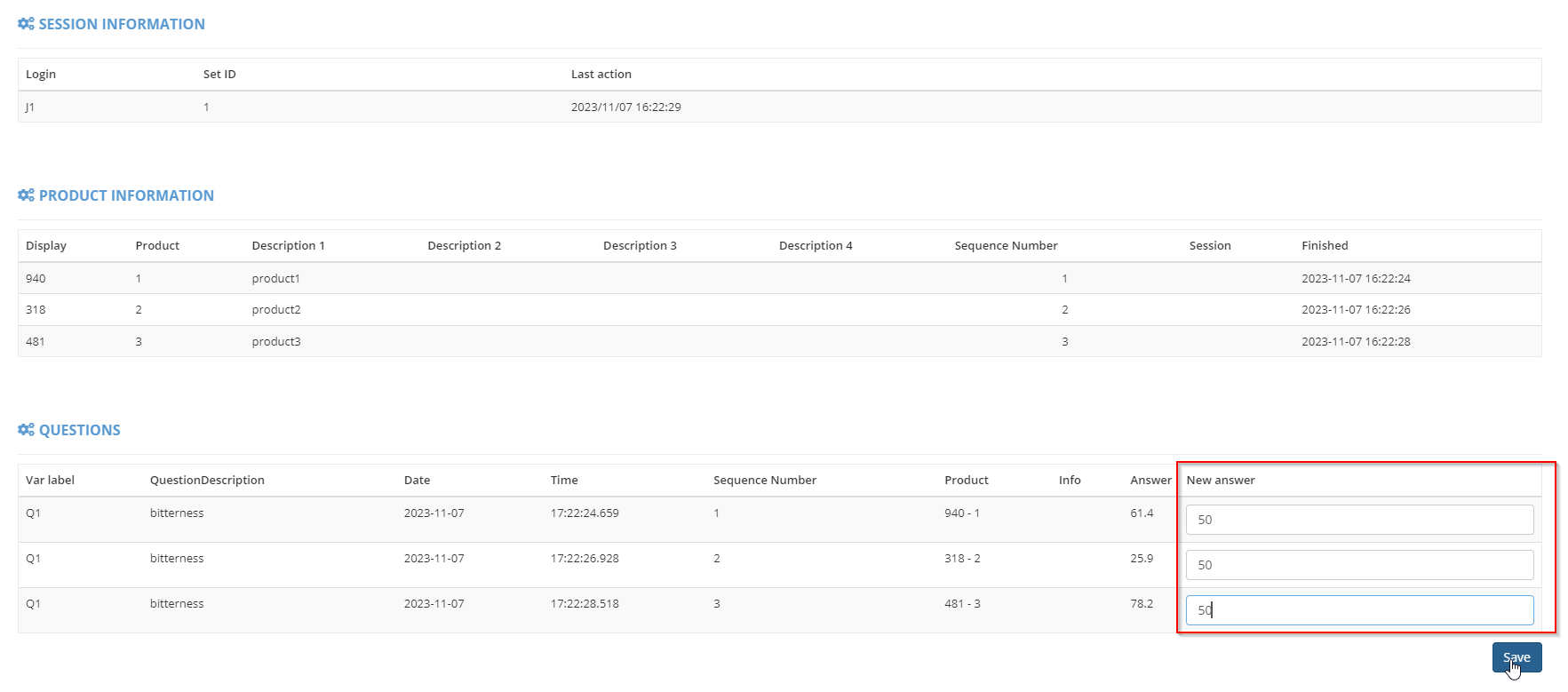Click the Display column header
This screenshot has height=692, width=1568.
point(46,246)
